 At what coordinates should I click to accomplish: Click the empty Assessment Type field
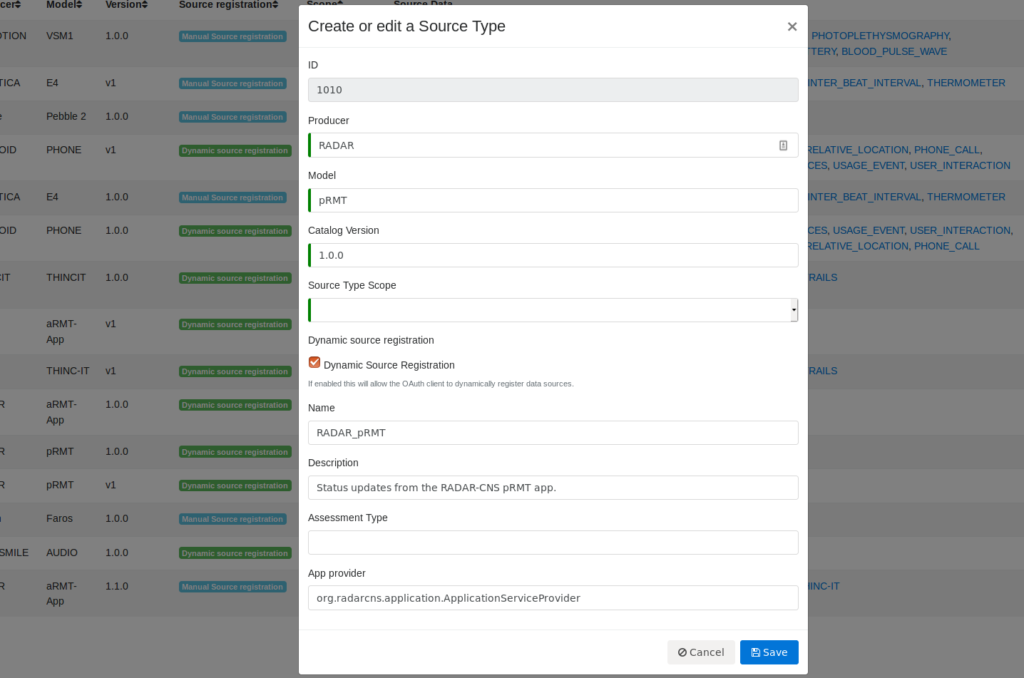click(x=553, y=542)
